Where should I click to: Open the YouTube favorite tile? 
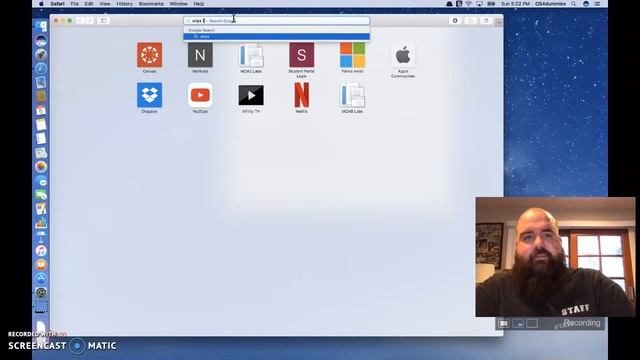(200, 95)
